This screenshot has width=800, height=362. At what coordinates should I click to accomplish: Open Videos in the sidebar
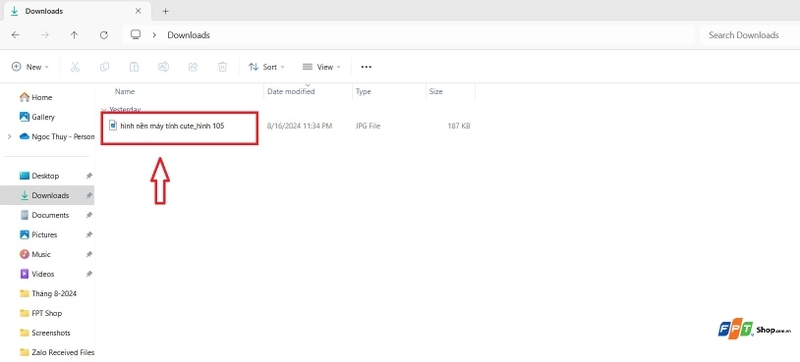43,274
